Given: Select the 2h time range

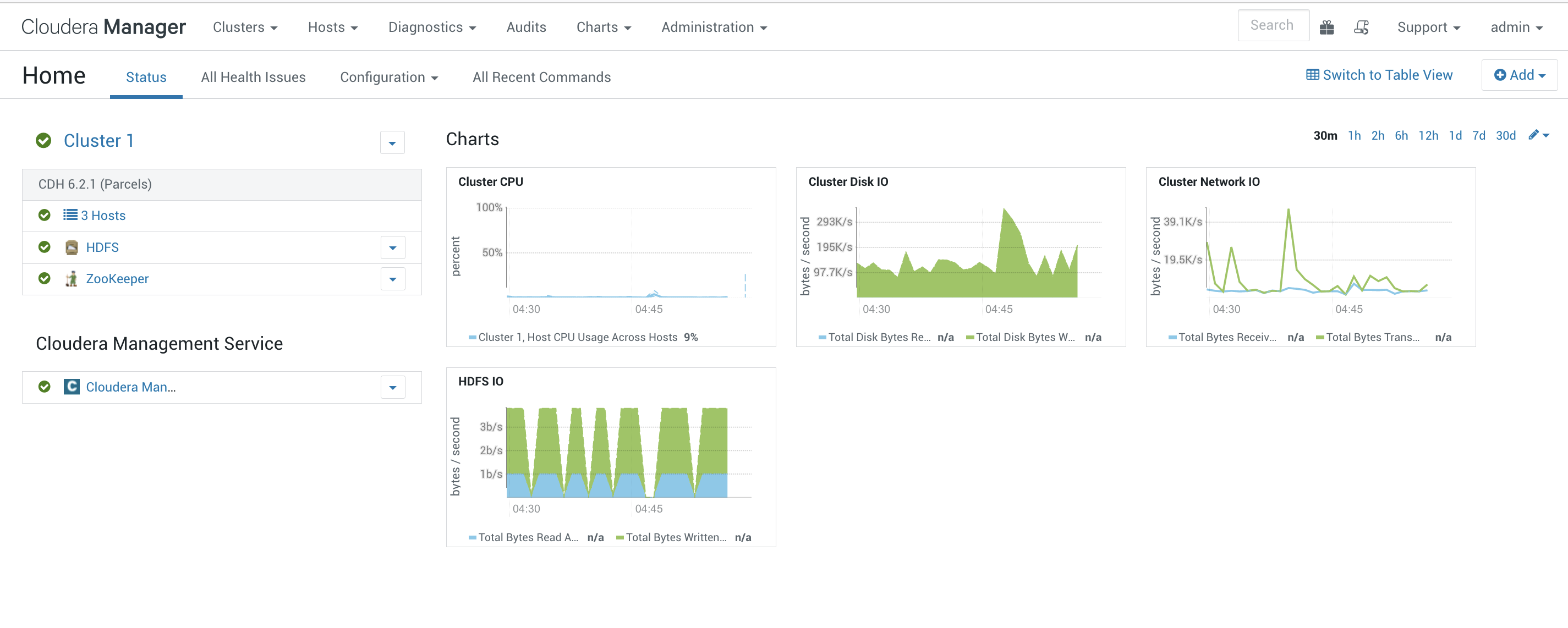Looking at the screenshot, I should (x=1378, y=136).
